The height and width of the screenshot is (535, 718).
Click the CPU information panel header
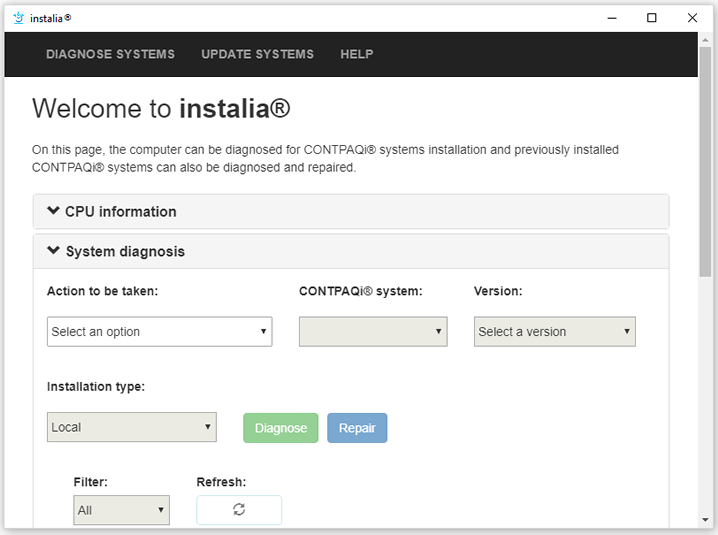[350, 211]
